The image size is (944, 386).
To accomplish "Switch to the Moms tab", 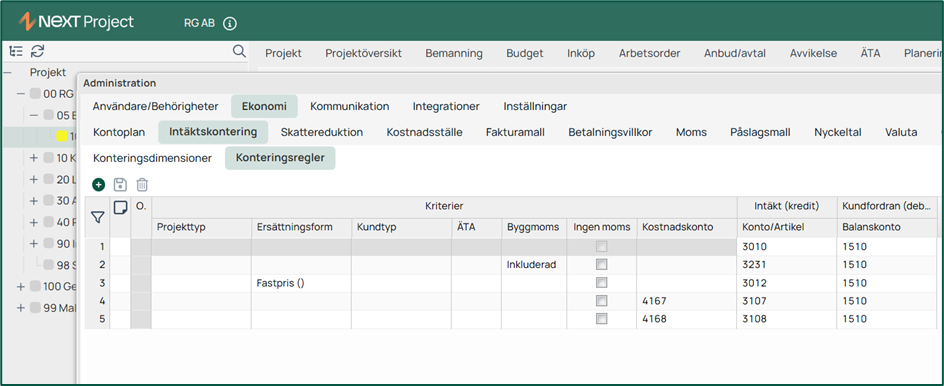I will (691, 132).
